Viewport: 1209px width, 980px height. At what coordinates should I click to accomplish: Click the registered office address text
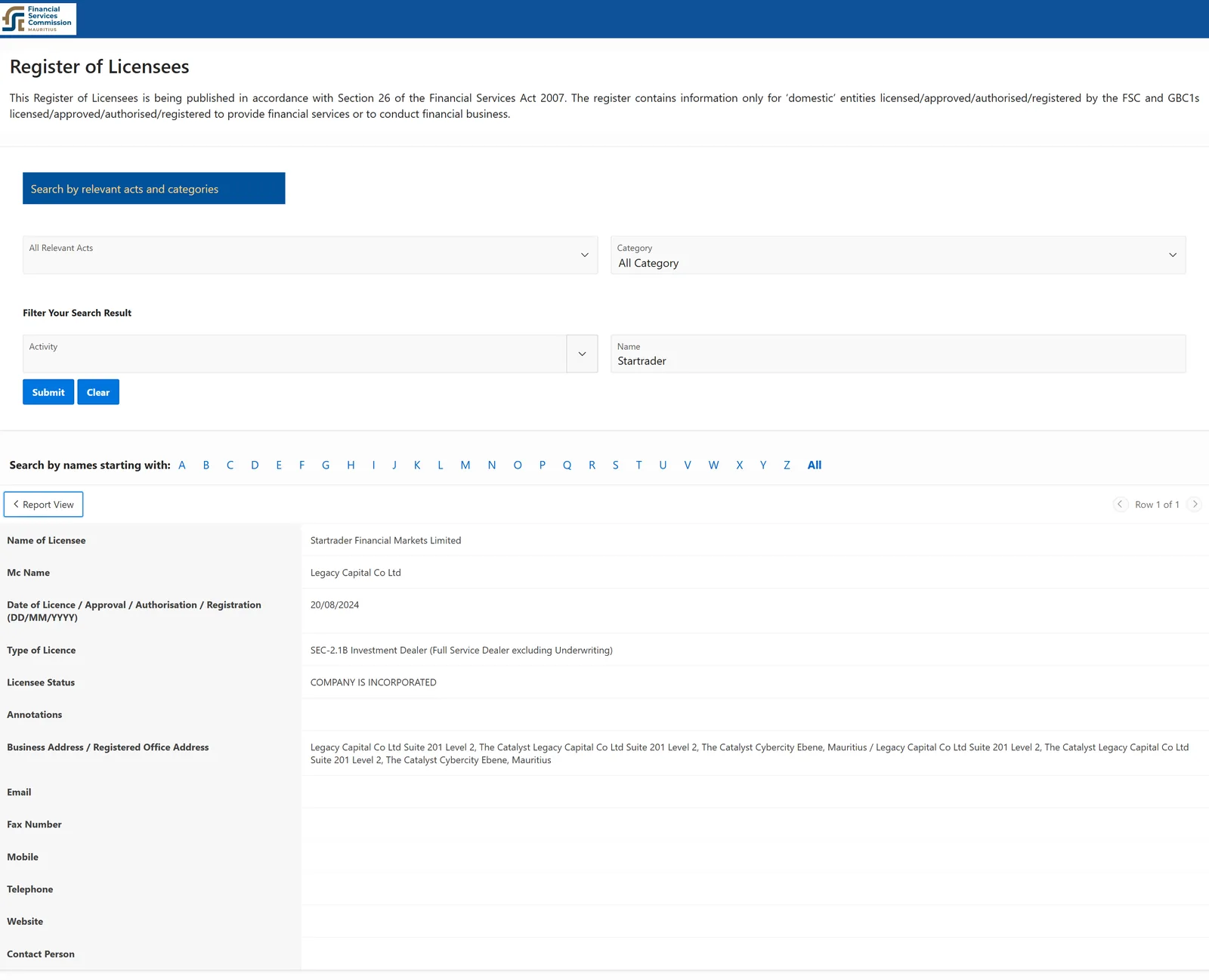[x=750, y=753]
